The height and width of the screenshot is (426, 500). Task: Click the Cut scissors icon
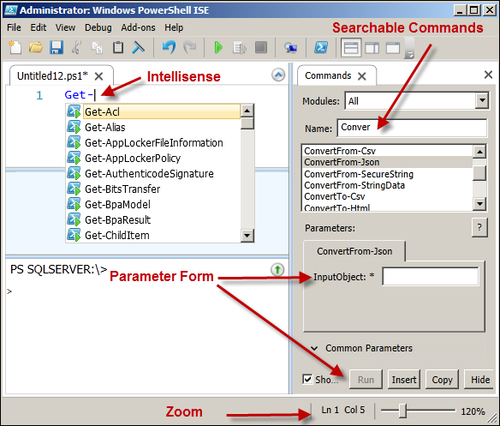(x=77, y=47)
